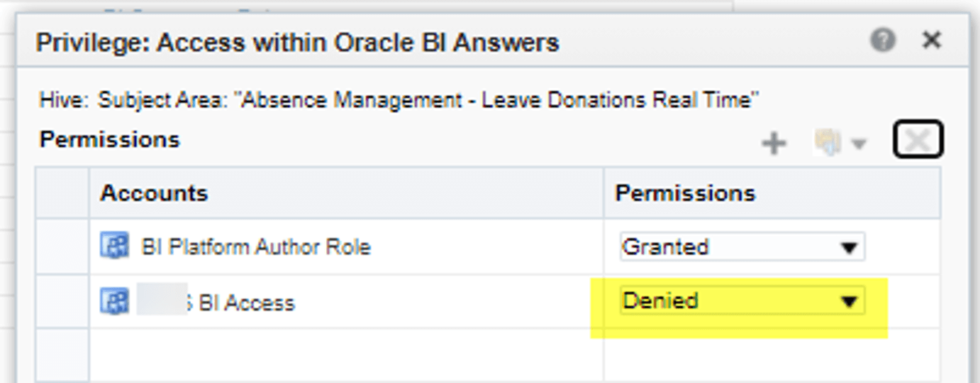The height and width of the screenshot is (383, 980).
Task: Expand the apply permissions dropdown arrow
Action: point(859,144)
